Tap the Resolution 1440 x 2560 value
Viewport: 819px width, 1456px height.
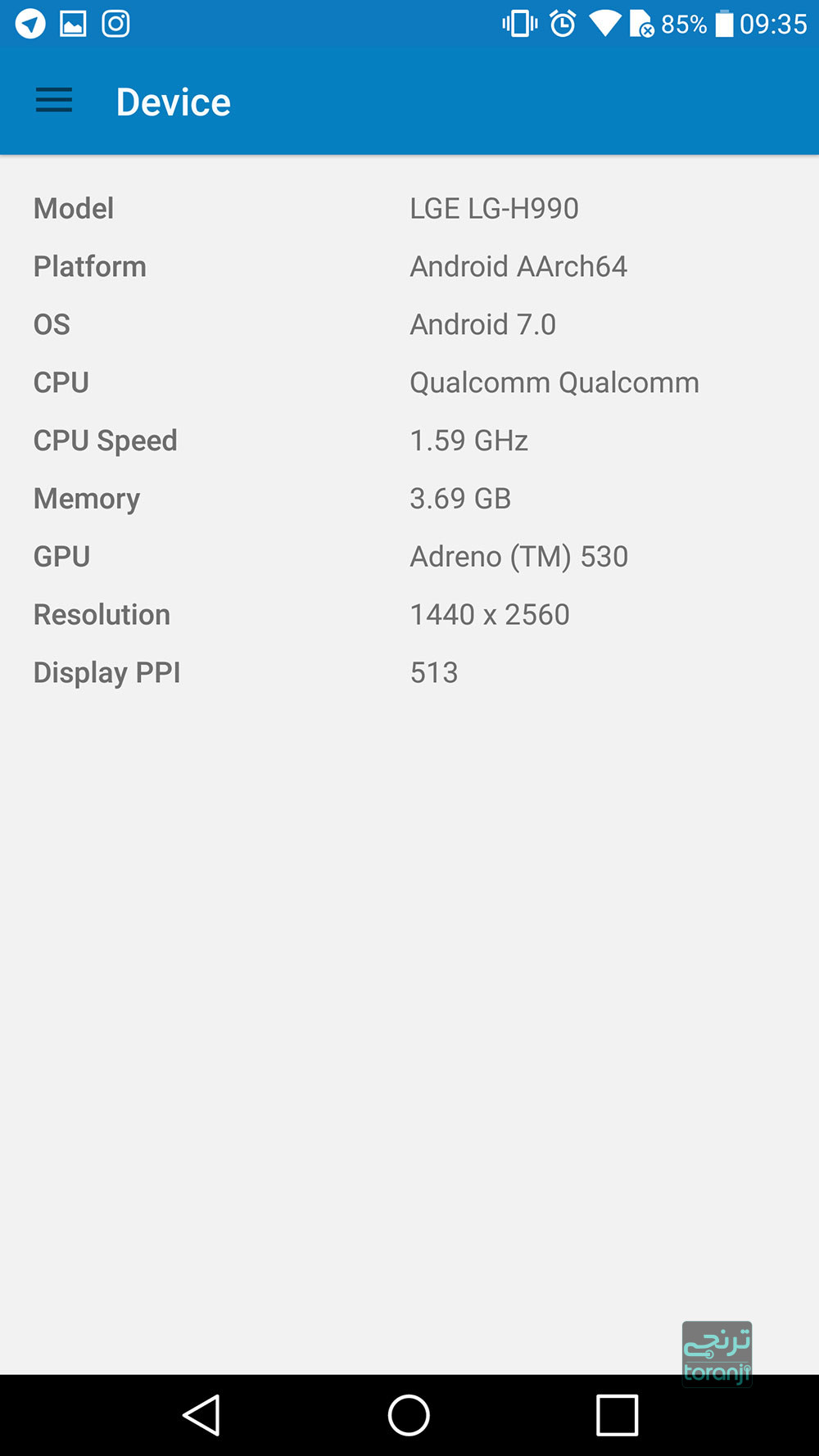point(490,615)
